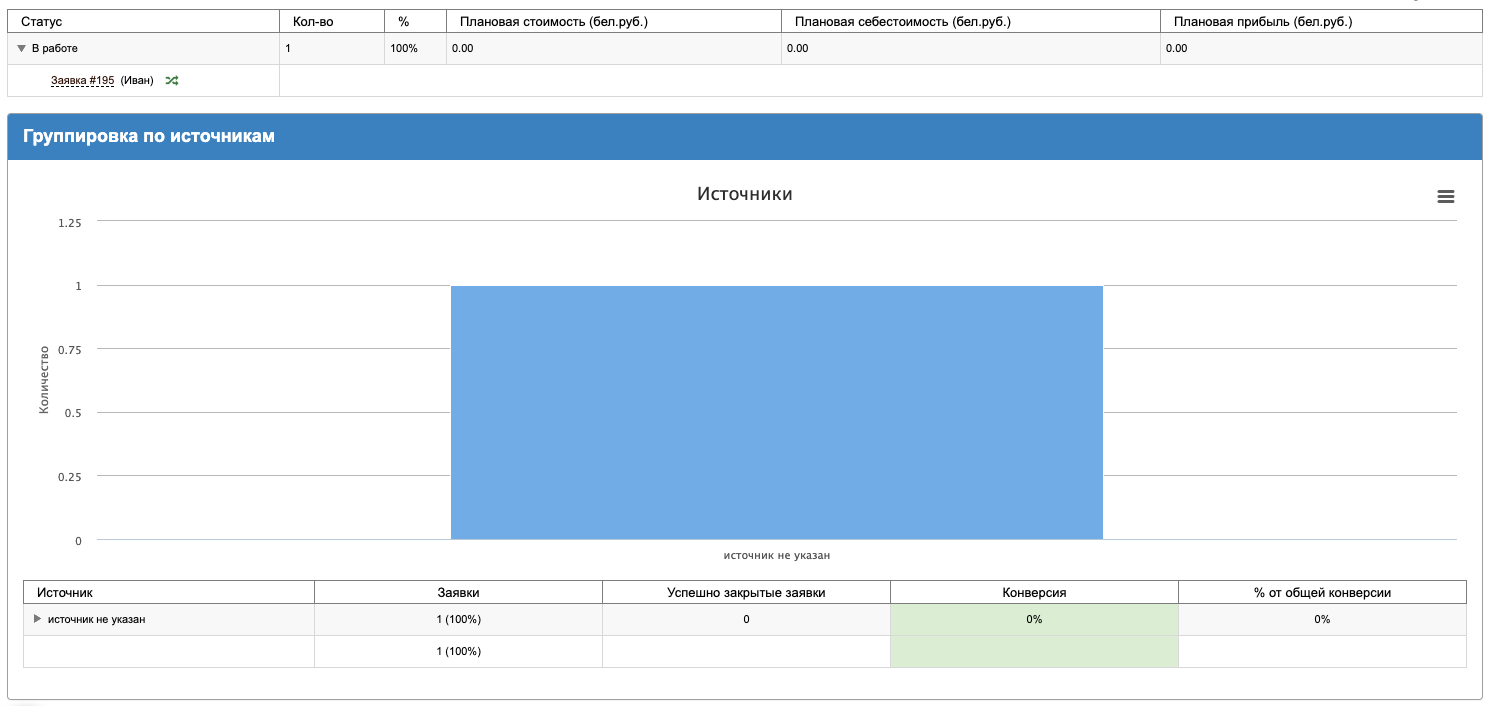Expand the источник не указан table row
The width and height of the screenshot is (1490, 706).
(x=38, y=619)
